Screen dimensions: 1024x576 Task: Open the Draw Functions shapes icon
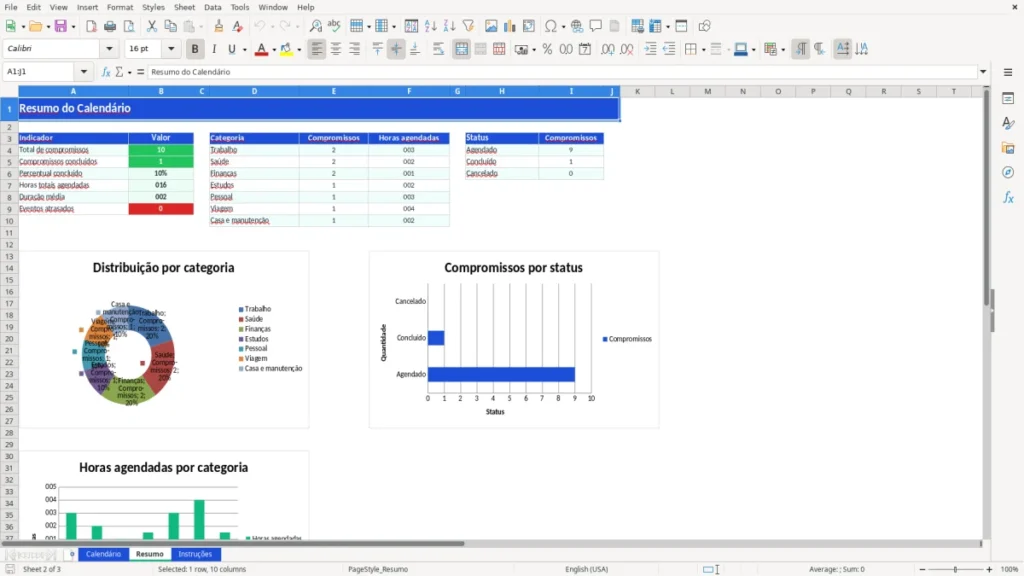click(x=704, y=26)
